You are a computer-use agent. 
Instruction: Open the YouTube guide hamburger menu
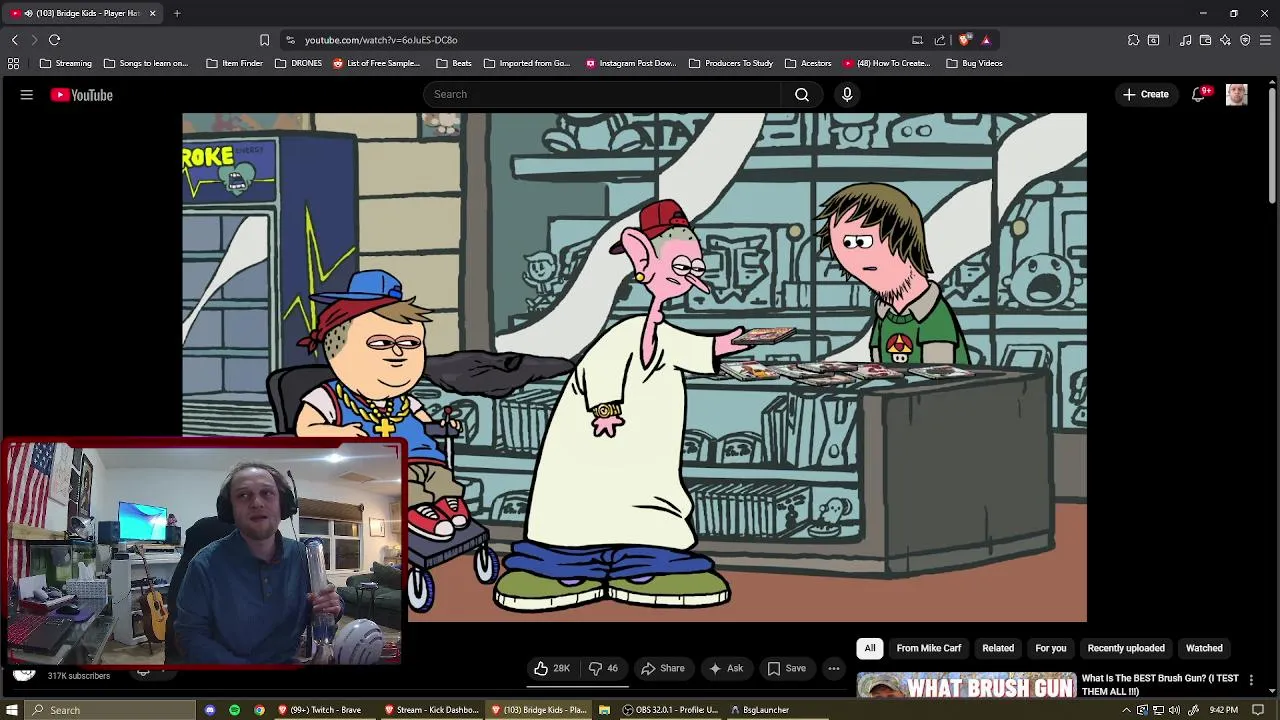click(27, 95)
